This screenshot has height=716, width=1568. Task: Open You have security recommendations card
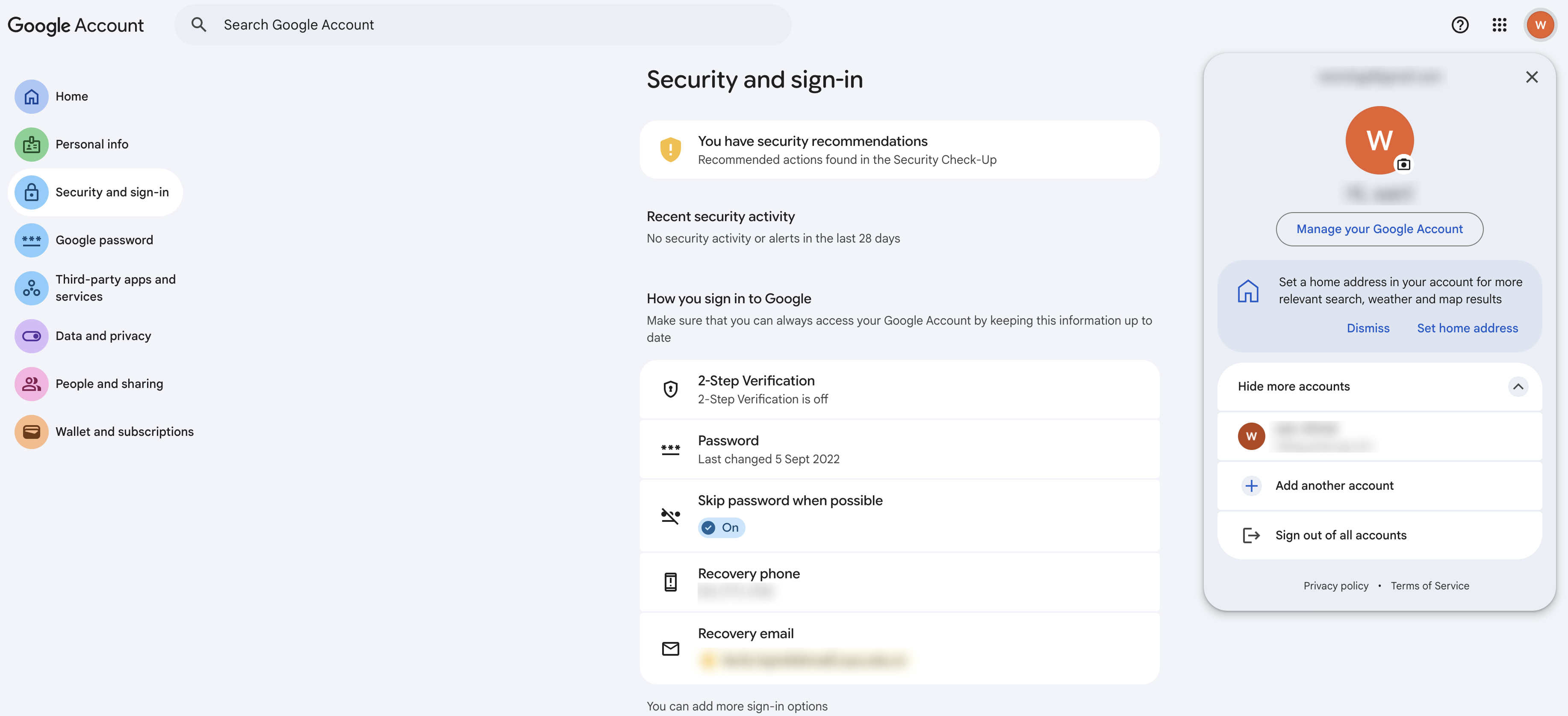pos(899,150)
